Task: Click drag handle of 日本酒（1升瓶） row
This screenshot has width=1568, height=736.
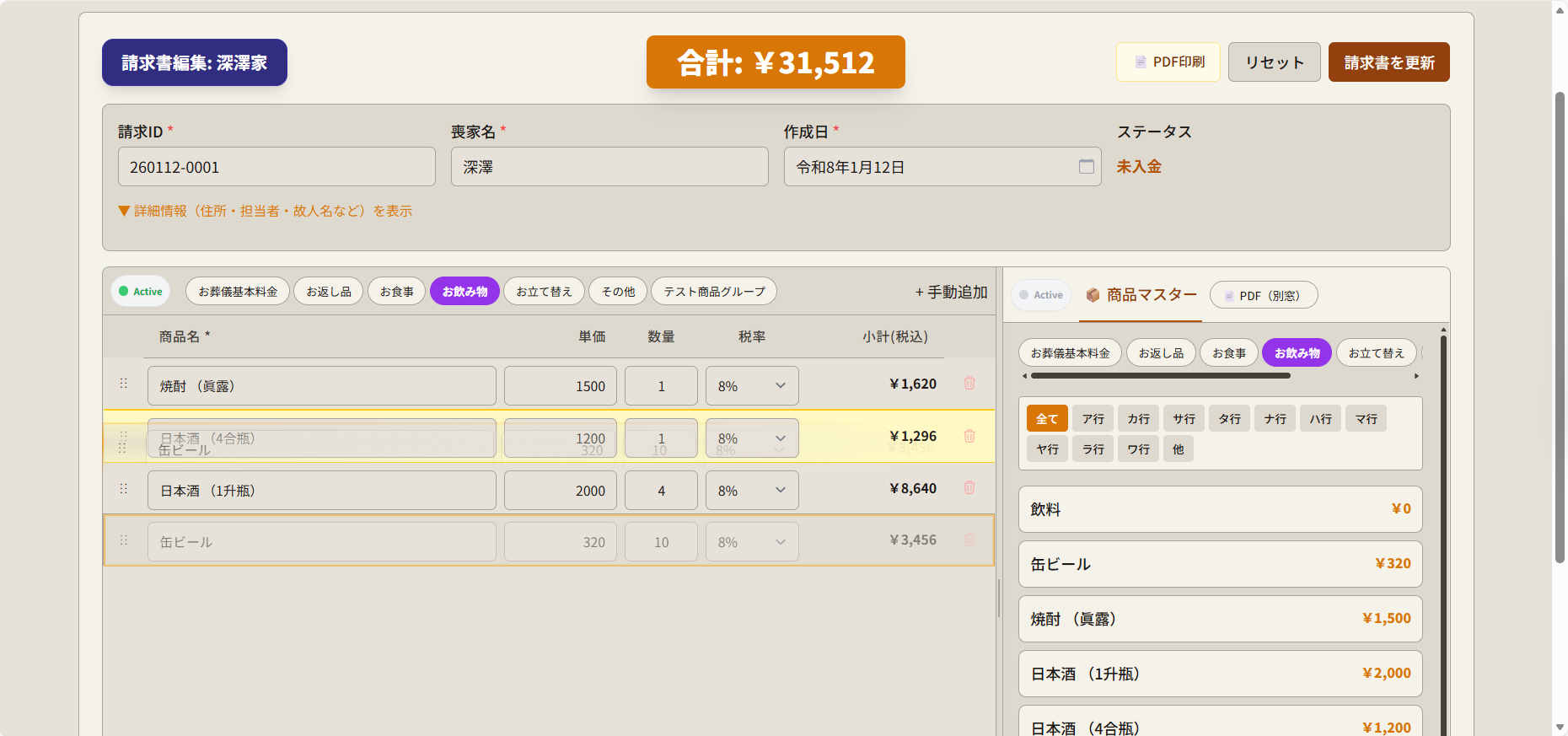Action: [x=124, y=489]
